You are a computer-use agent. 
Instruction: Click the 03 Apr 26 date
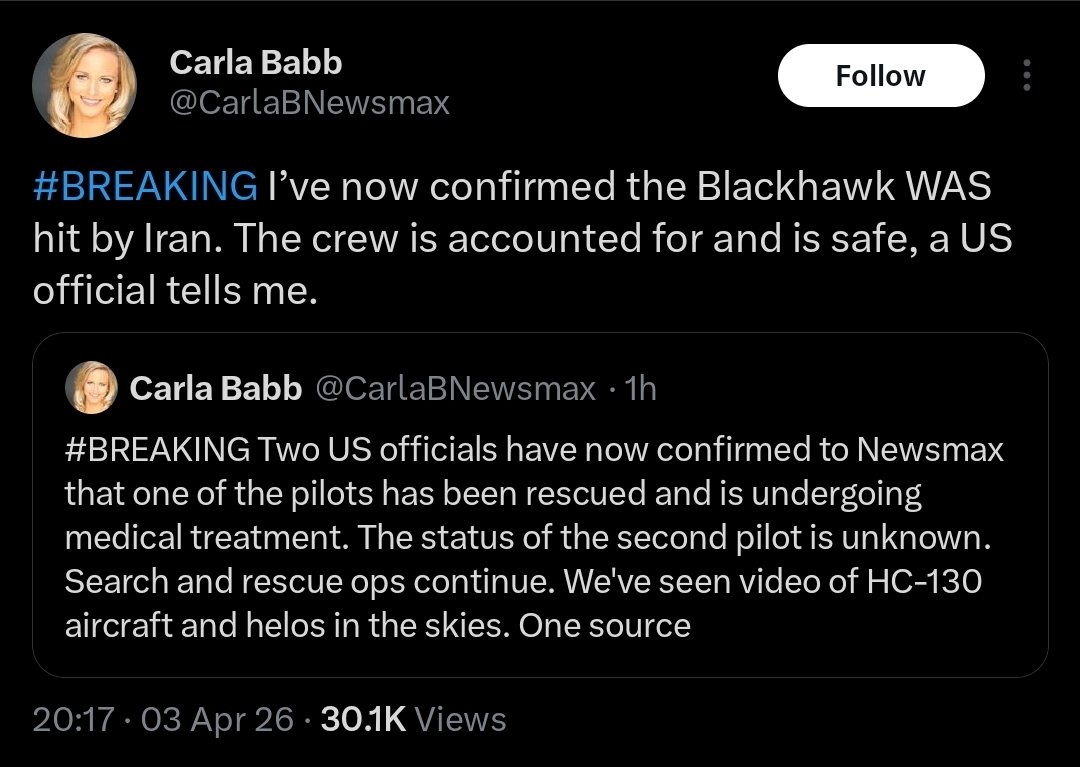(x=218, y=719)
